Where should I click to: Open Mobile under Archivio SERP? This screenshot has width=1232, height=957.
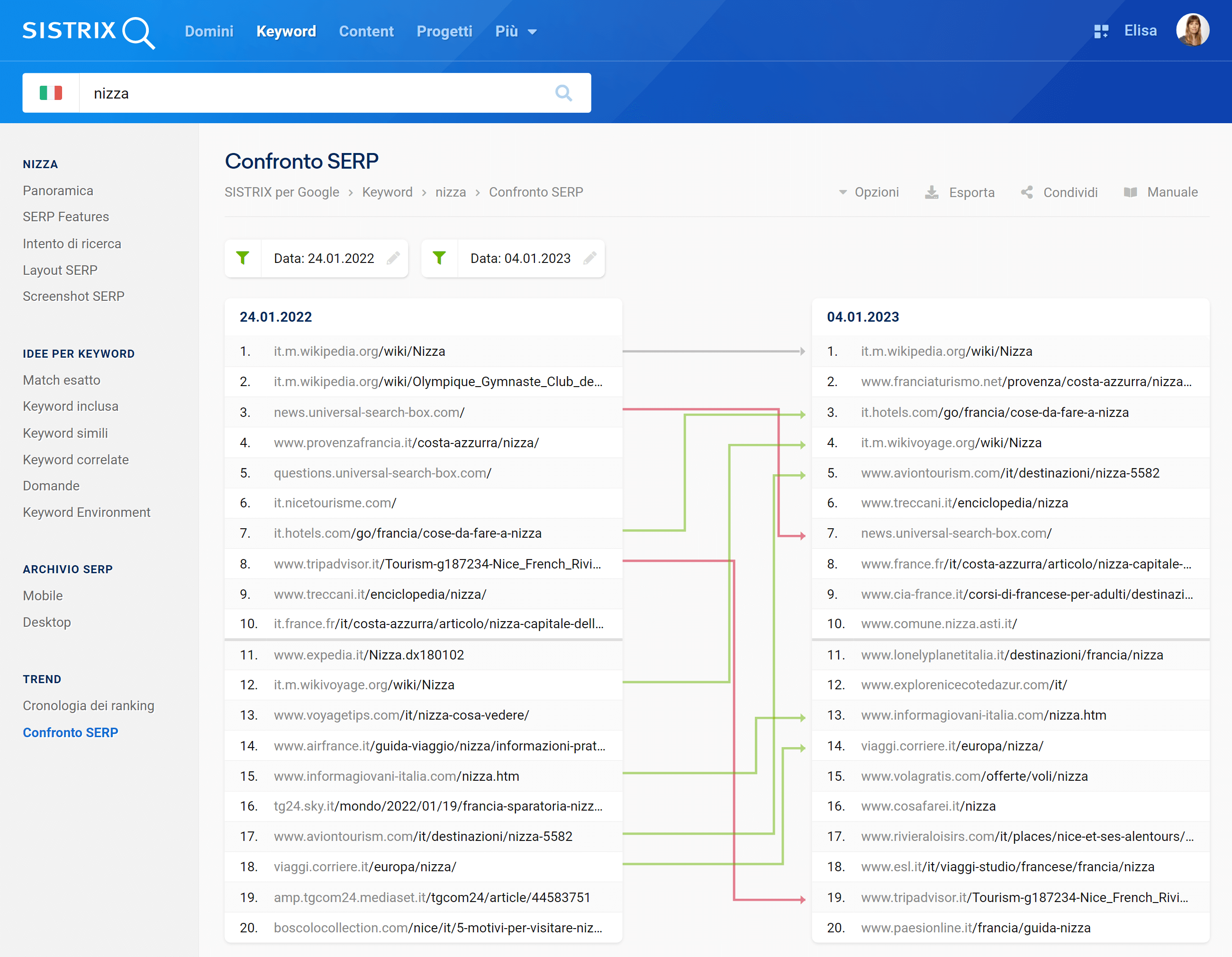click(43, 596)
